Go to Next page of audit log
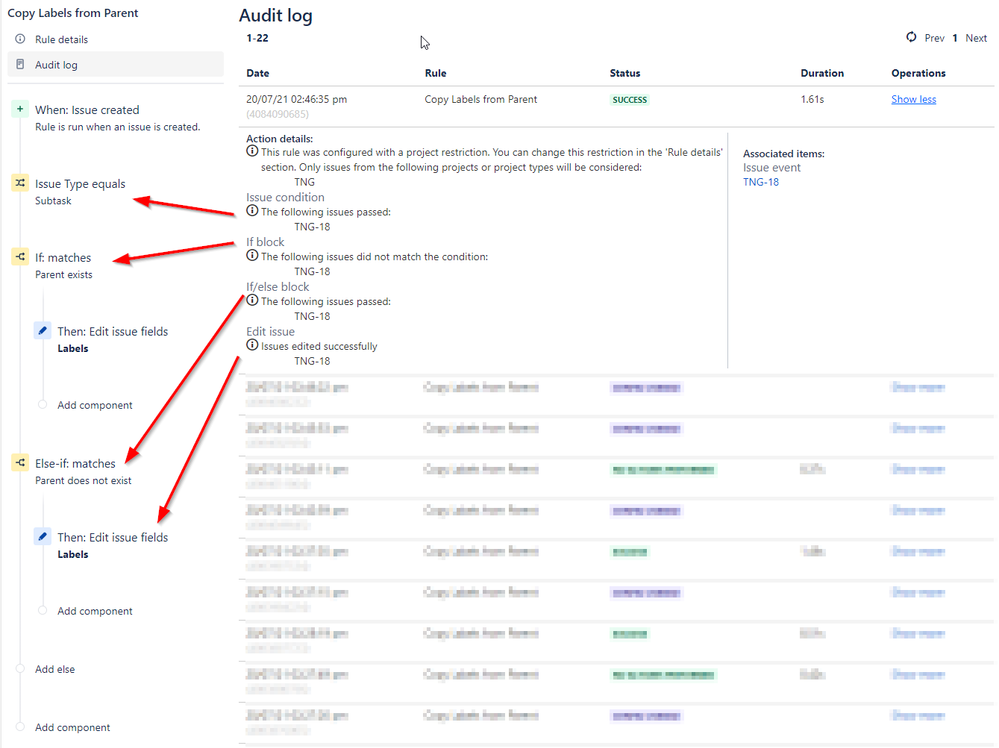The width and height of the screenshot is (999, 748). tap(976, 38)
